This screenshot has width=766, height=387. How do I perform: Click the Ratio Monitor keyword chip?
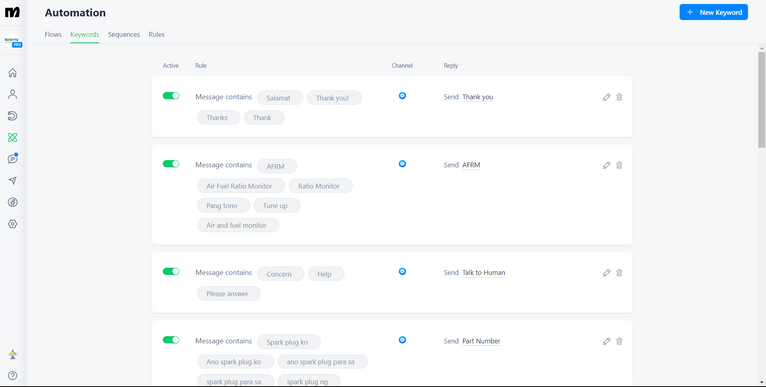(x=320, y=186)
